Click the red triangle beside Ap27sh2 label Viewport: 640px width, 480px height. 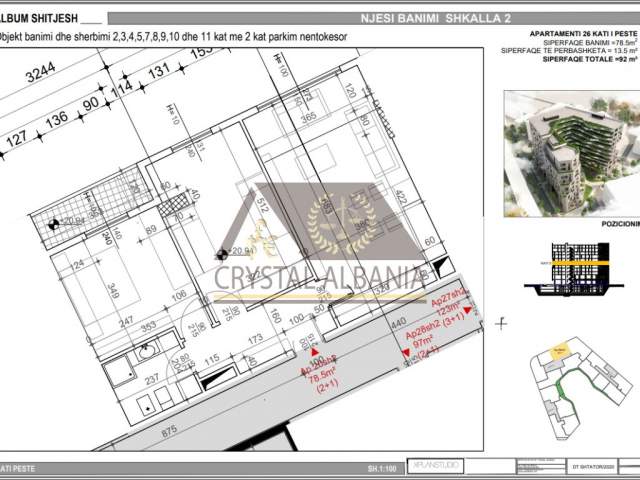468,311
